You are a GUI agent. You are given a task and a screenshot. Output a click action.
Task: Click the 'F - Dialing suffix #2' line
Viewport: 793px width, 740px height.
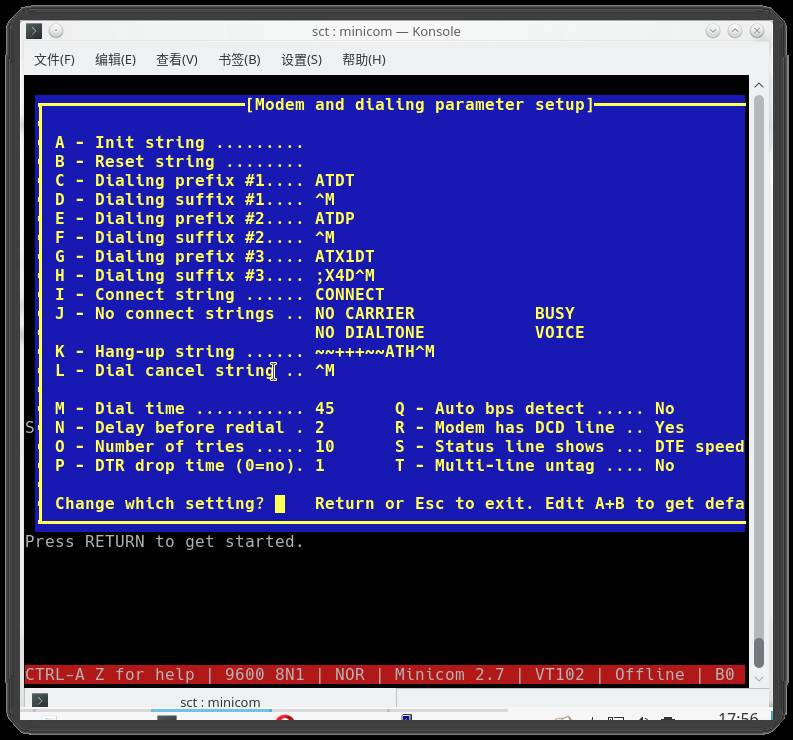click(x=195, y=238)
